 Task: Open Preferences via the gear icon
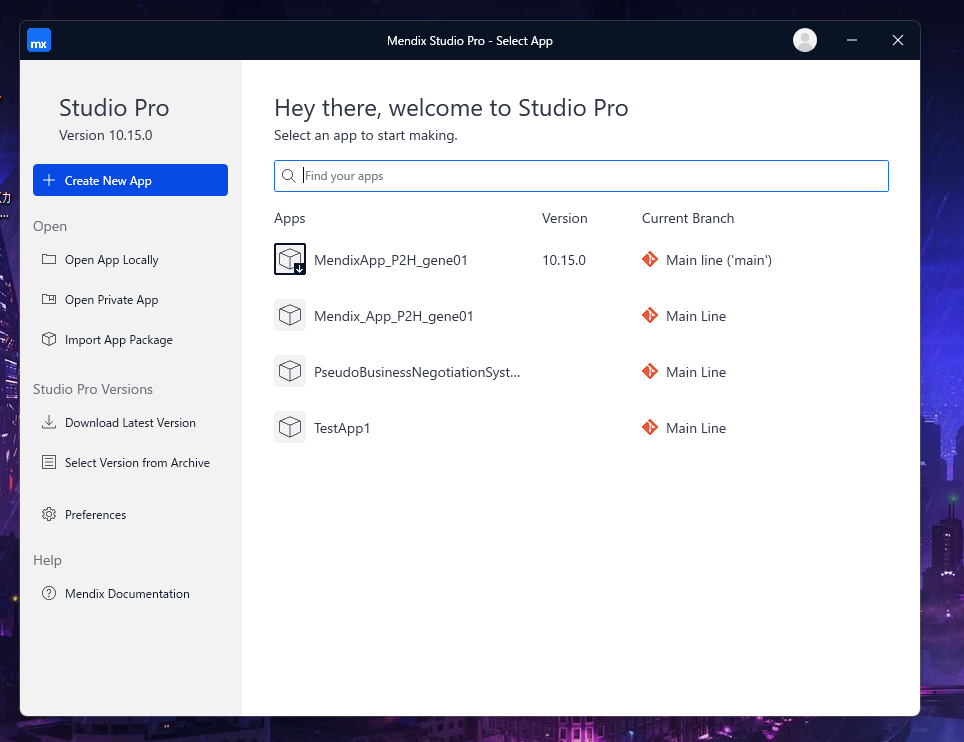click(49, 514)
